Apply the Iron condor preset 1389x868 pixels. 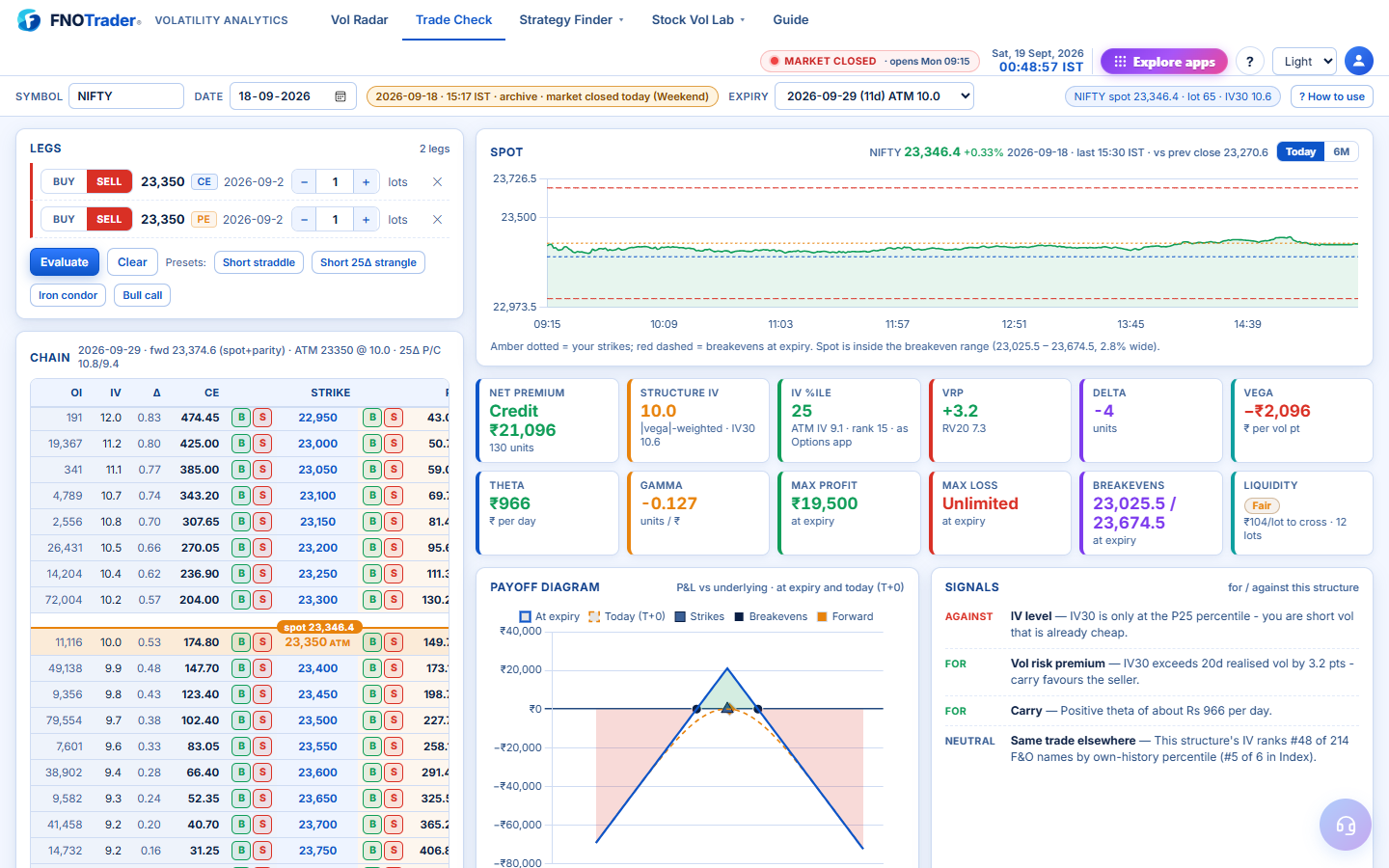tap(68, 295)
